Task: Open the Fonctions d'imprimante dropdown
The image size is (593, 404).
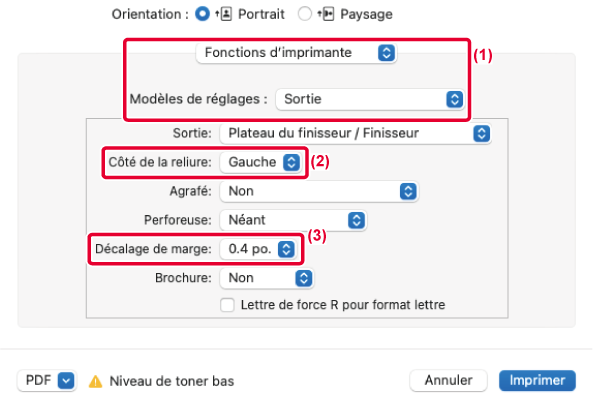Action: coord(296,53)
